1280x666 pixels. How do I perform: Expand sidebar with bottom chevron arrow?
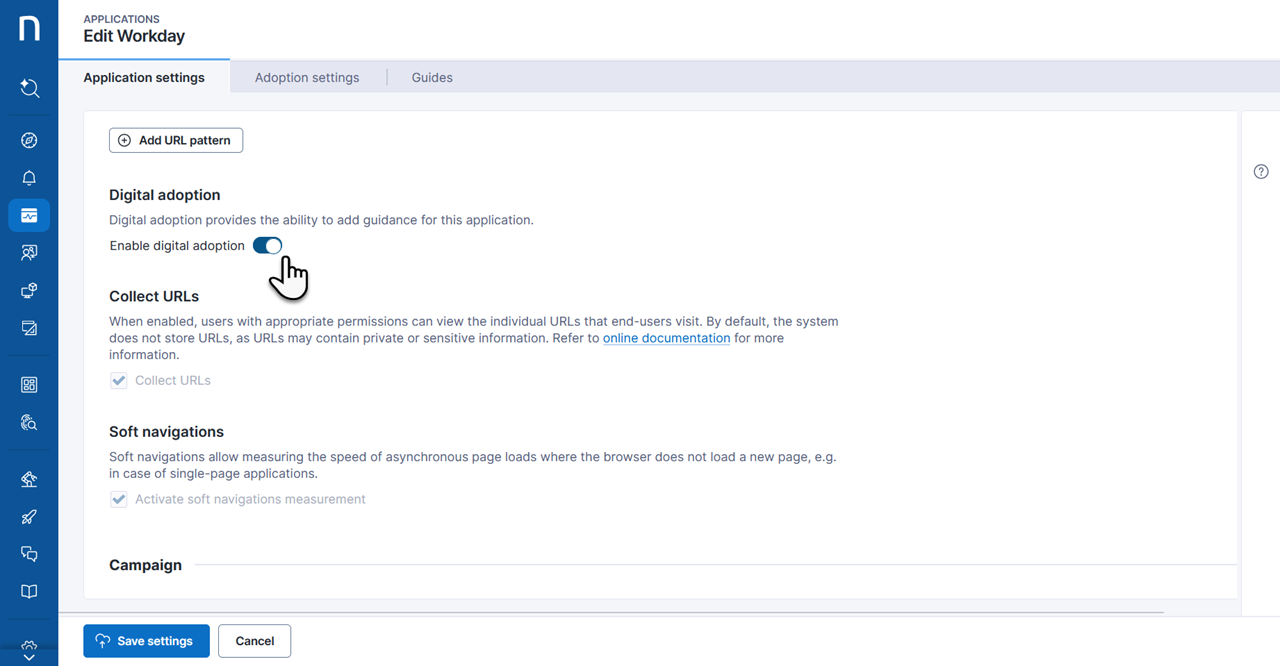point(29,657)
